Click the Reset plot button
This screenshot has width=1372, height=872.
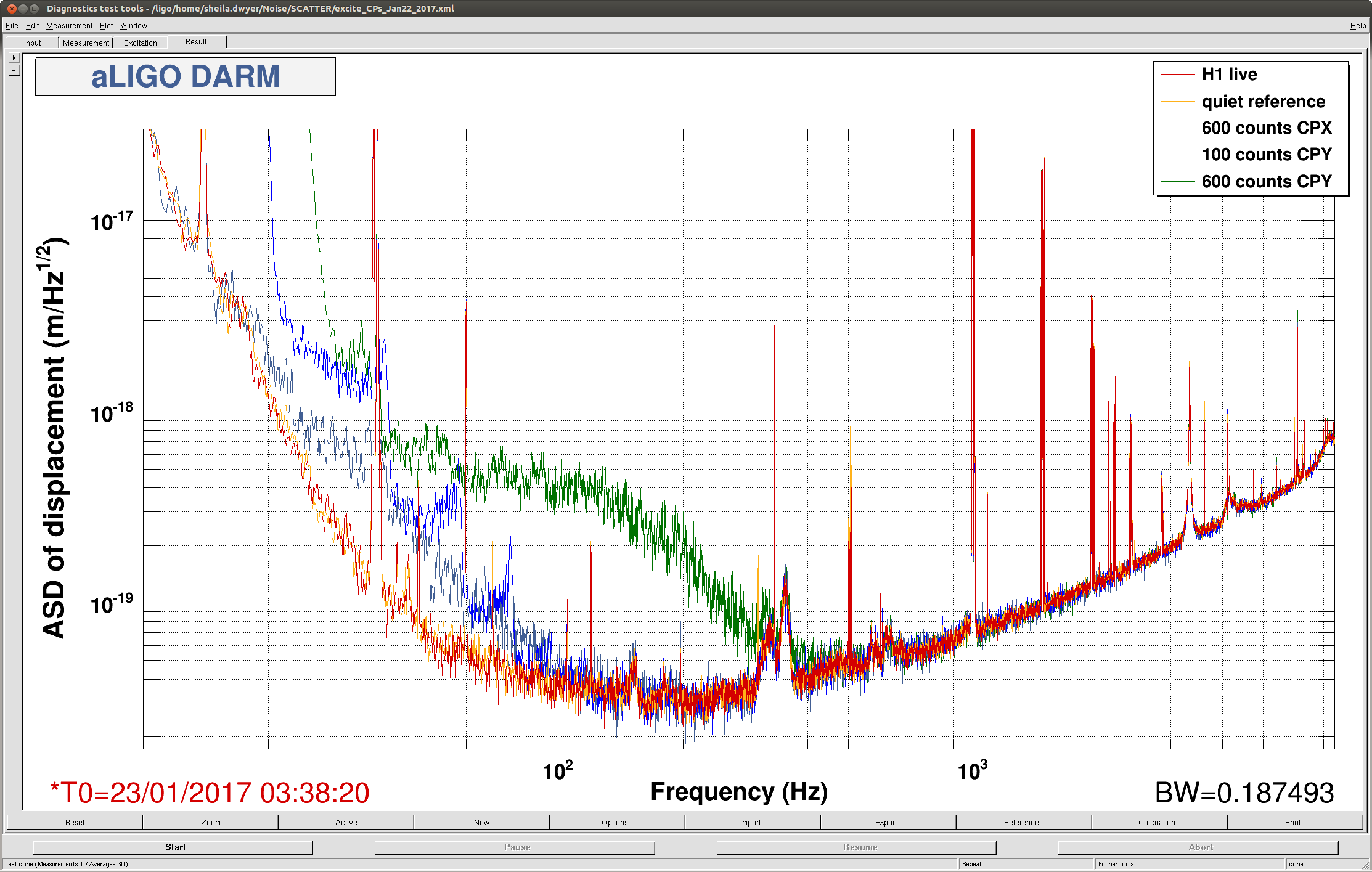[x=75, y=822]
